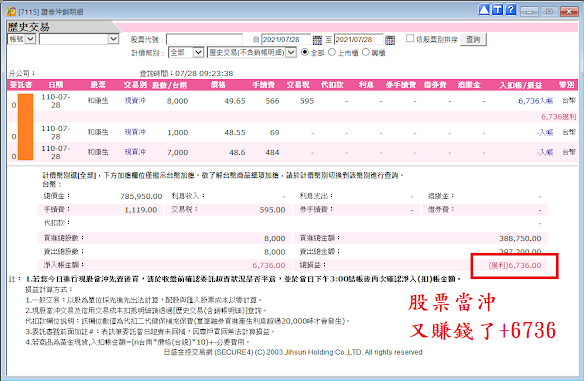This screenshot has height=381, width=584.
Task: Click 現賣沖 link in the 8,000 shares row
Action: click(x=135, y=101)
